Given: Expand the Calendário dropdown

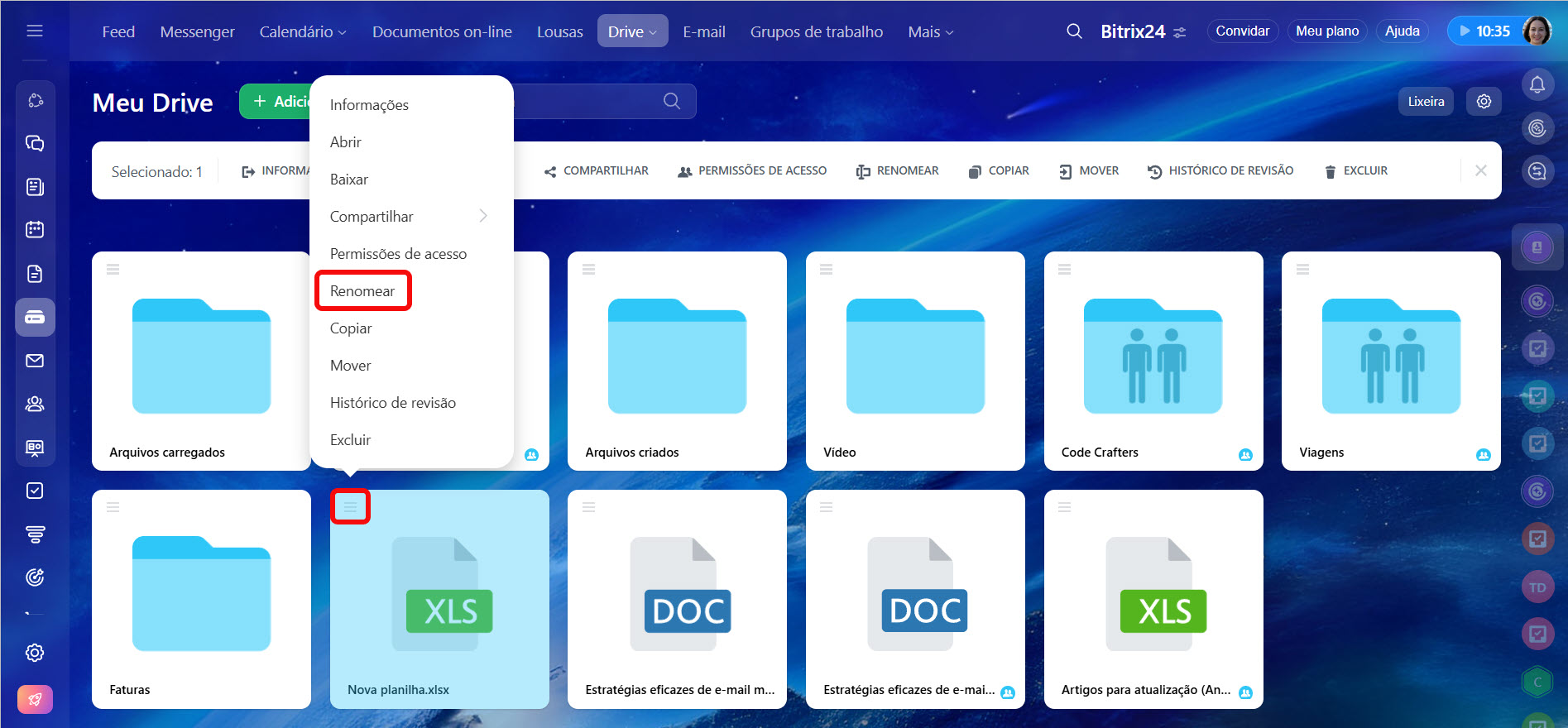Looking at the screenshot, I should tap(302, 31).
